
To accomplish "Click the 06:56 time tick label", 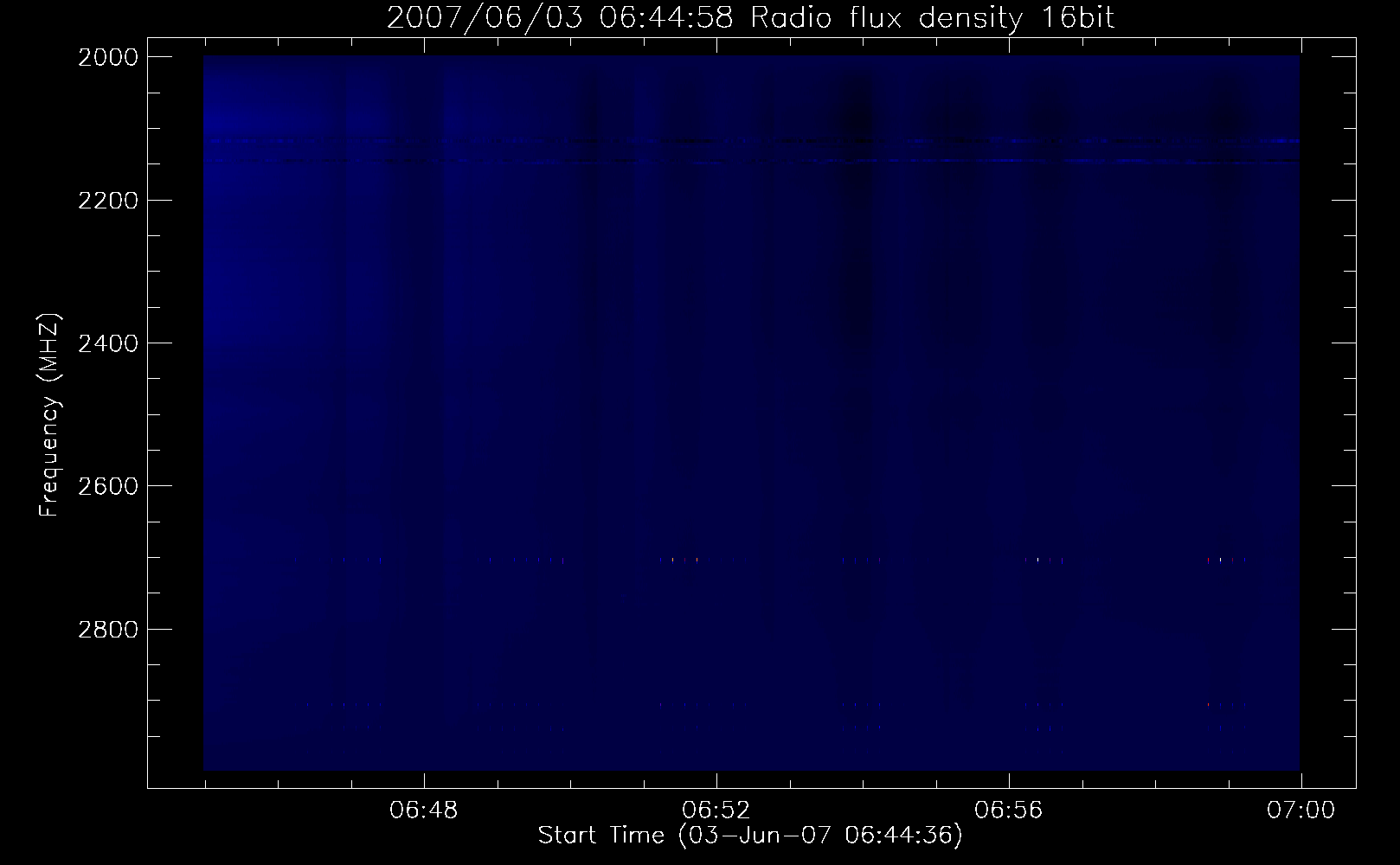I will (1009, 811).
